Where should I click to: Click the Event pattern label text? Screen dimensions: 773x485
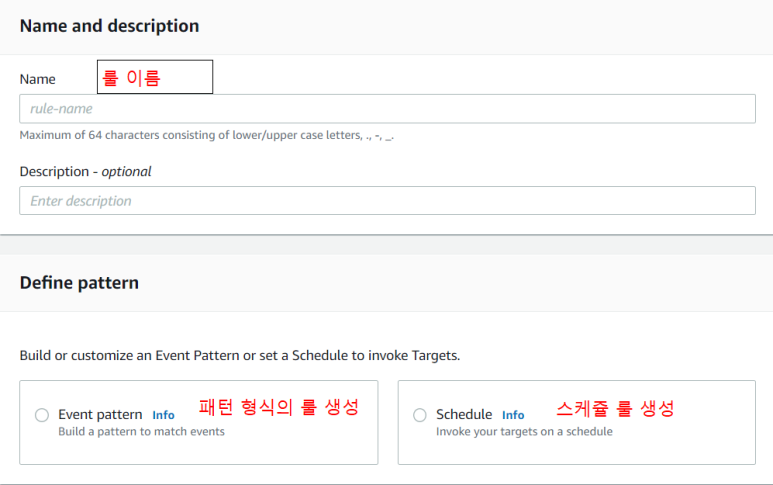[100, 415]
